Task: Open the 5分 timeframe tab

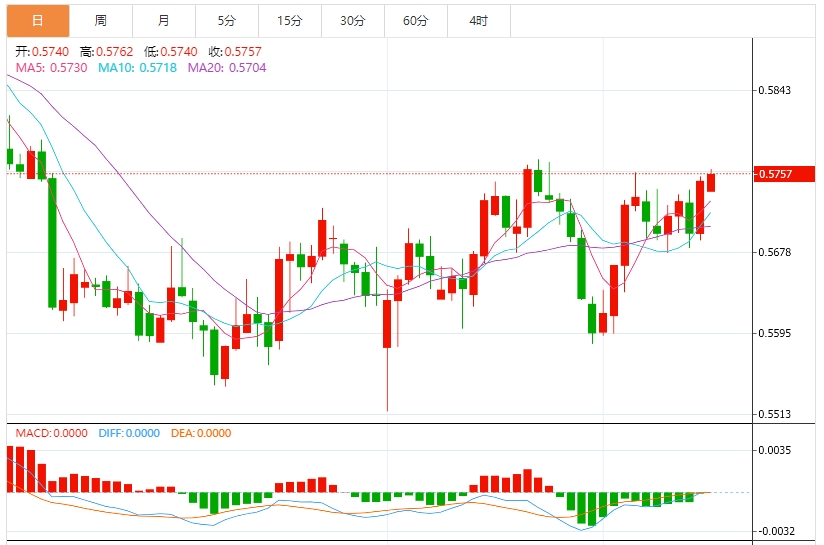Action: click(x=227, y=21)
